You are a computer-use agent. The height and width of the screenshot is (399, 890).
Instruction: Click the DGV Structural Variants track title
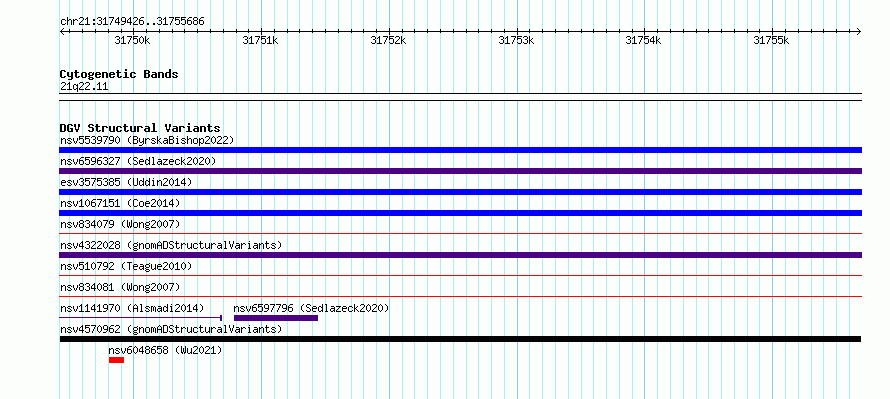pyautogui.click(x=140, y=128)
